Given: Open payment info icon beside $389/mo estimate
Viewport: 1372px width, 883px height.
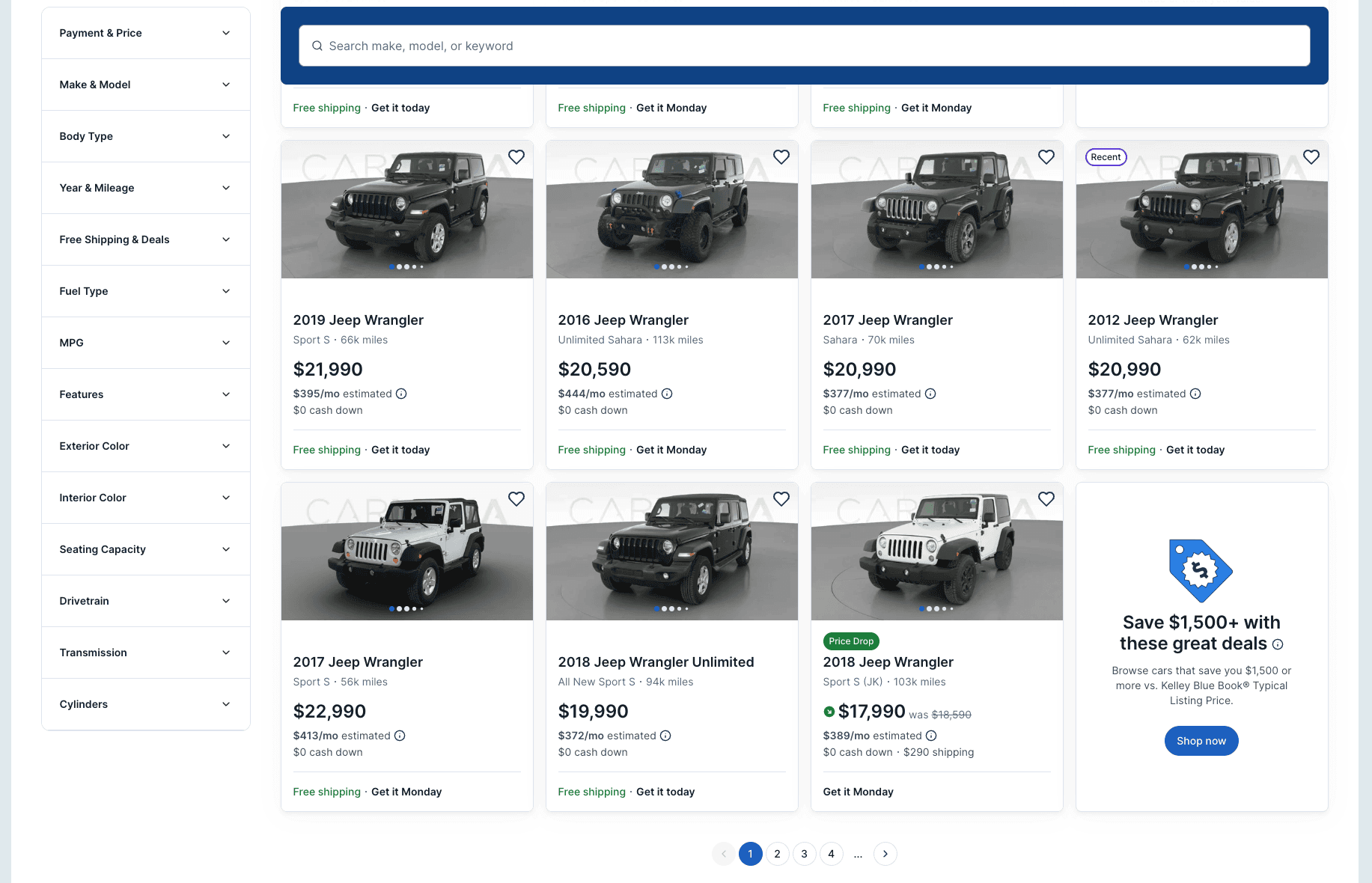Looking at the screenshot, I should 931,736.
